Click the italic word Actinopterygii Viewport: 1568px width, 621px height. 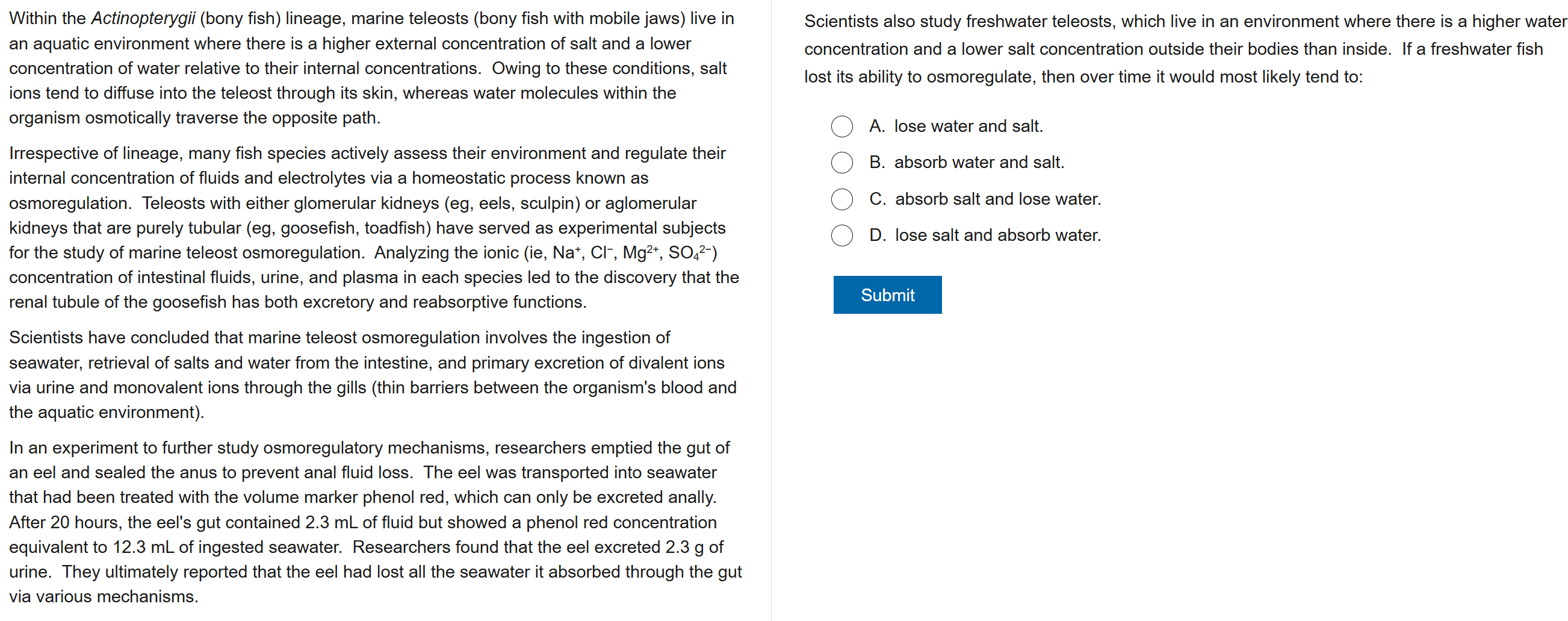pos(143,19)
